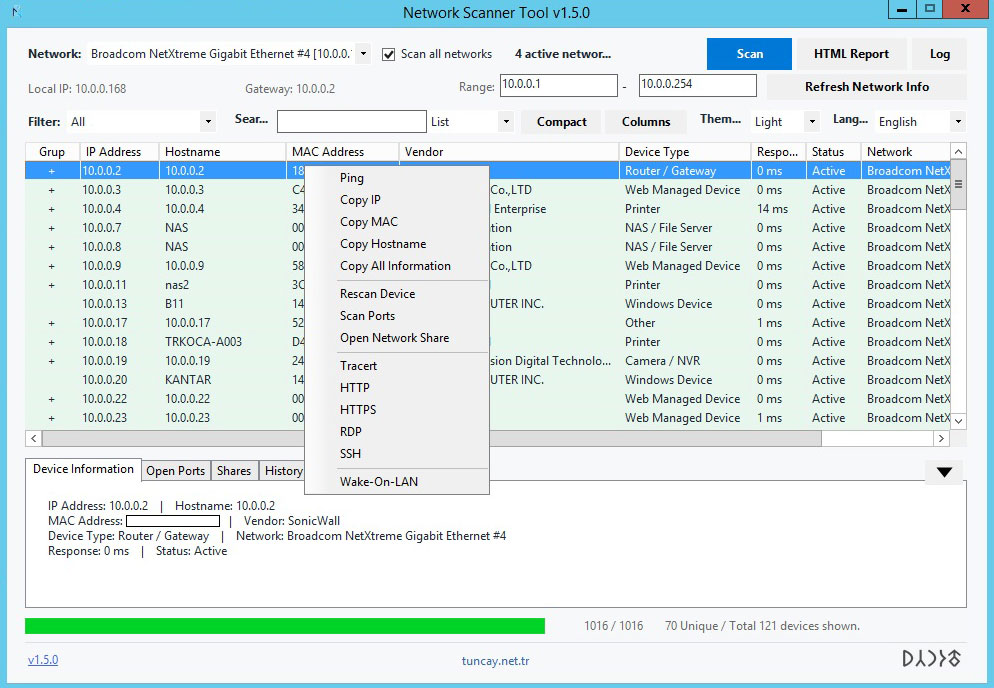994x688 pixels.
Task: Open Columns chooser button
Action: click(645, 122)
